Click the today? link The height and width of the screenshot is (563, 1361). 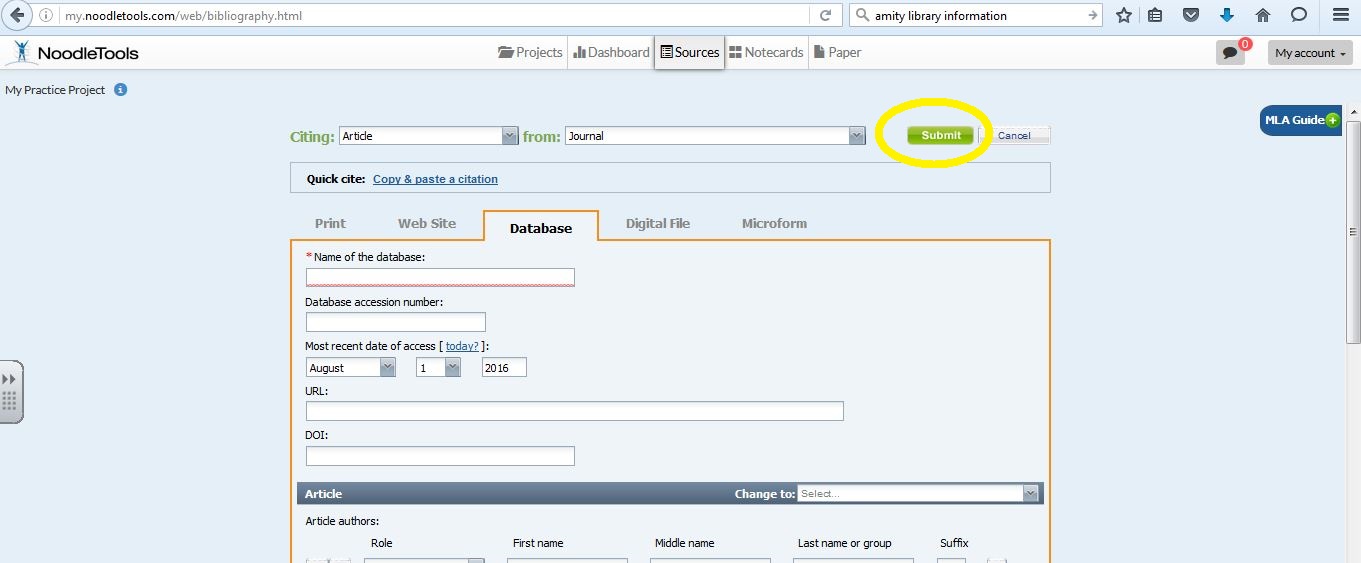click(x=462, y=346)
